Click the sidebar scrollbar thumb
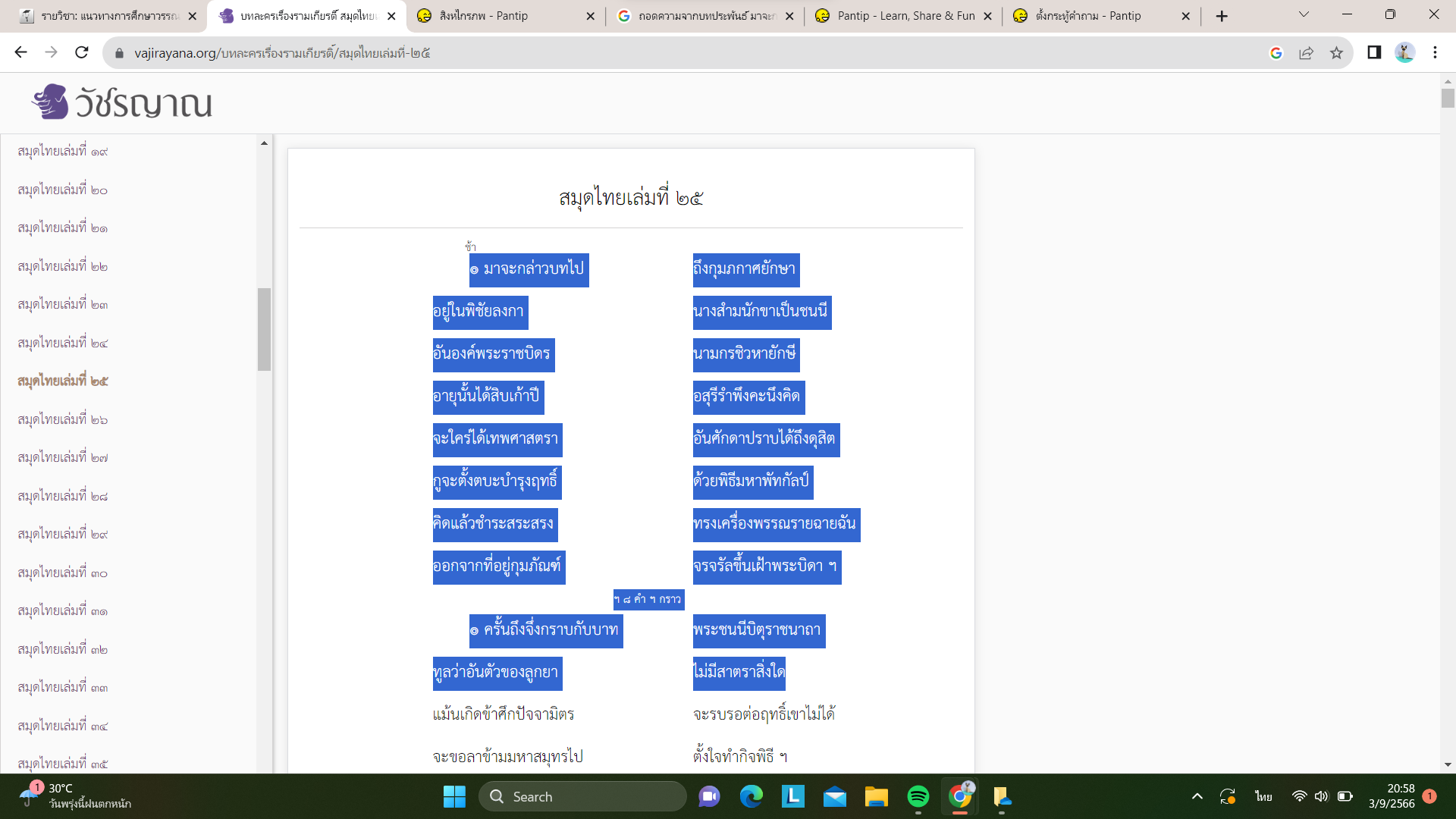The height and width of the screenshot is (819, 1456). 264,330
